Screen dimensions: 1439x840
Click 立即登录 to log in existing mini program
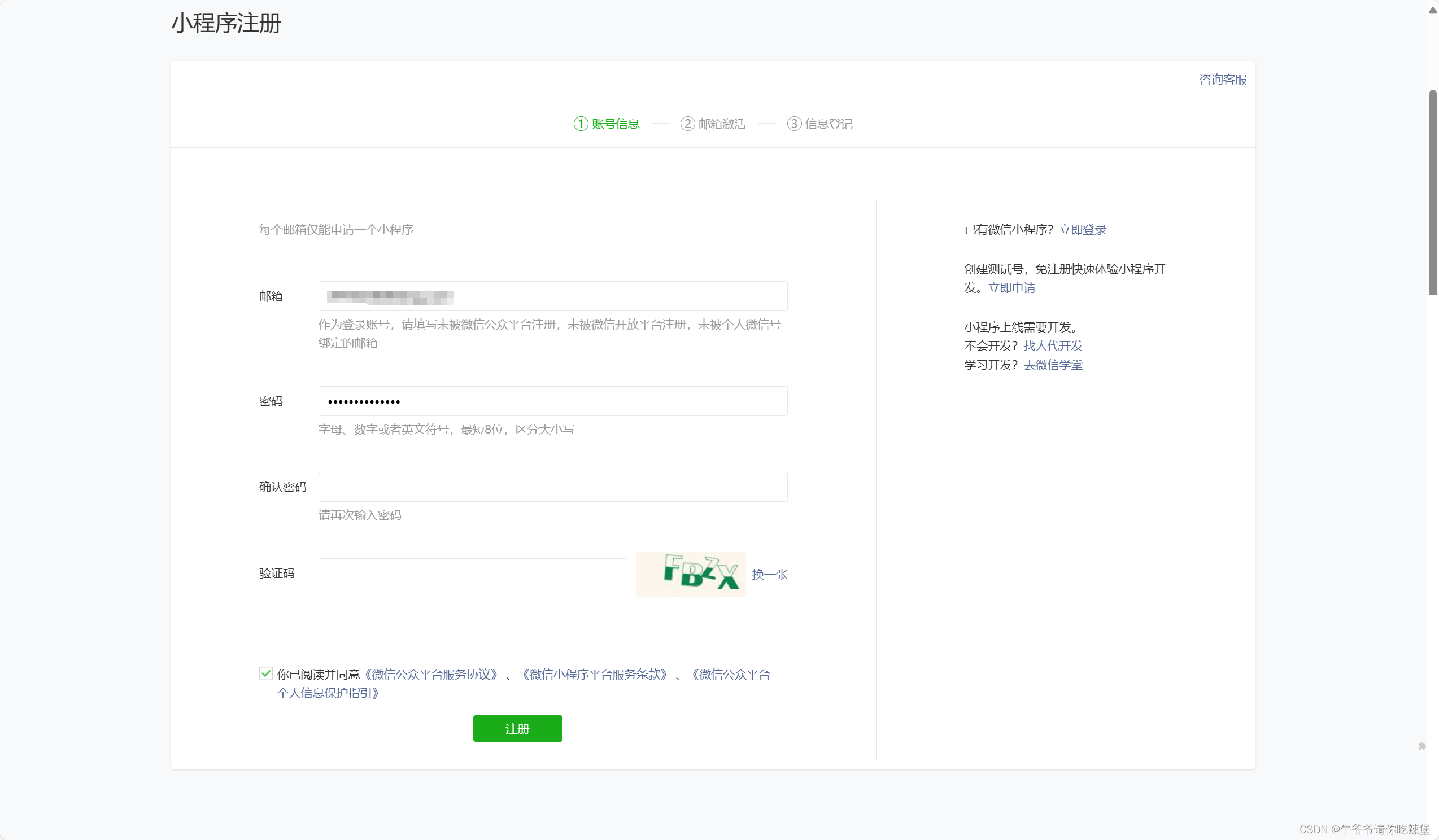(x=1082, y=229)
